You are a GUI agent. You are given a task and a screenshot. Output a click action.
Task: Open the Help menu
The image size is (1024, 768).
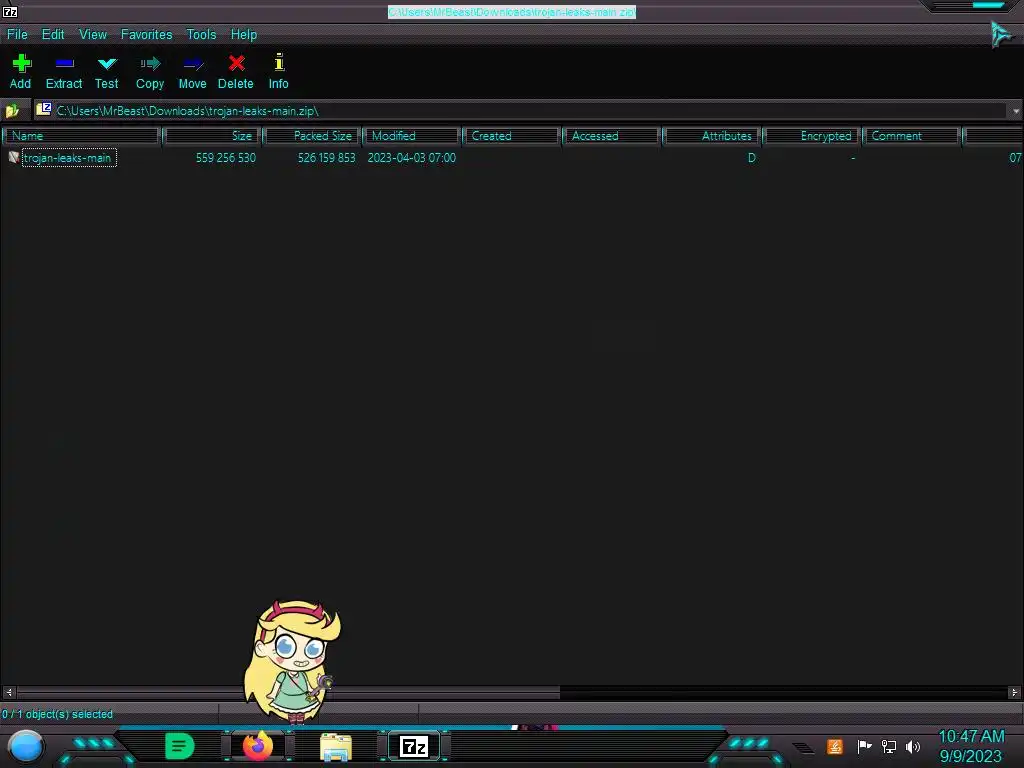click(x=244, y=35)
